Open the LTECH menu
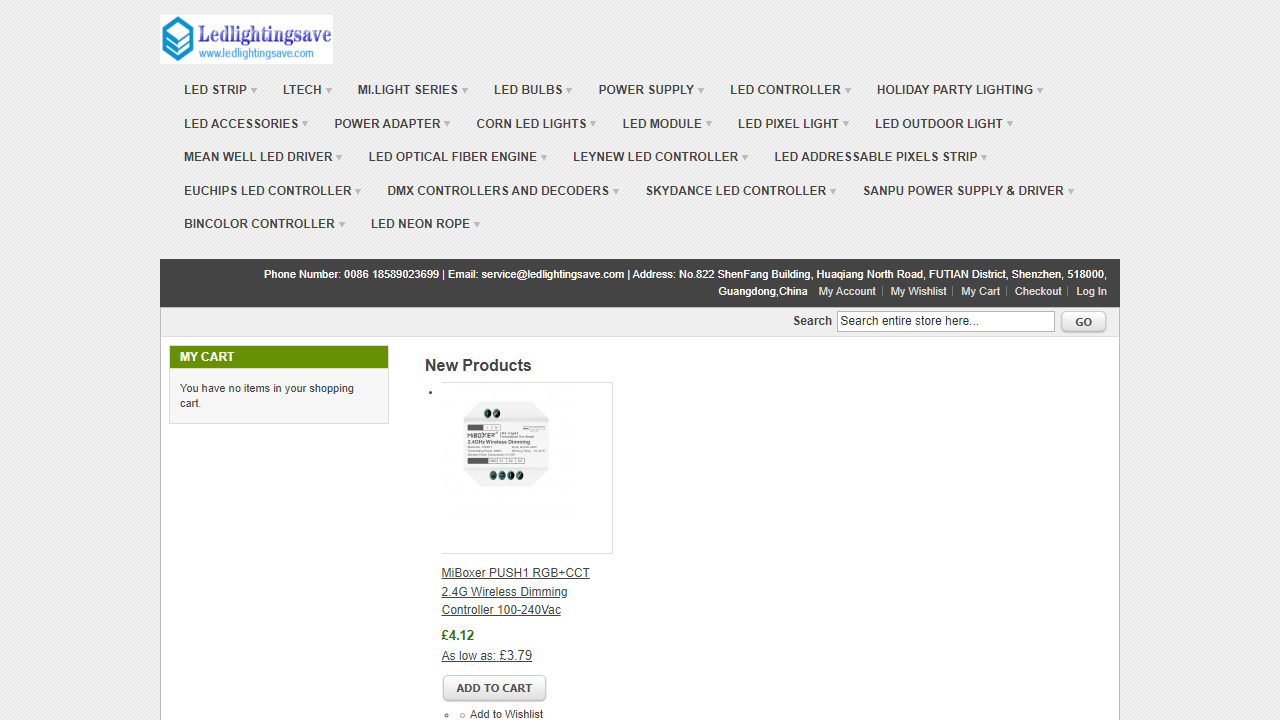Viewport: 1280px width, 720px height. (308, 90)
